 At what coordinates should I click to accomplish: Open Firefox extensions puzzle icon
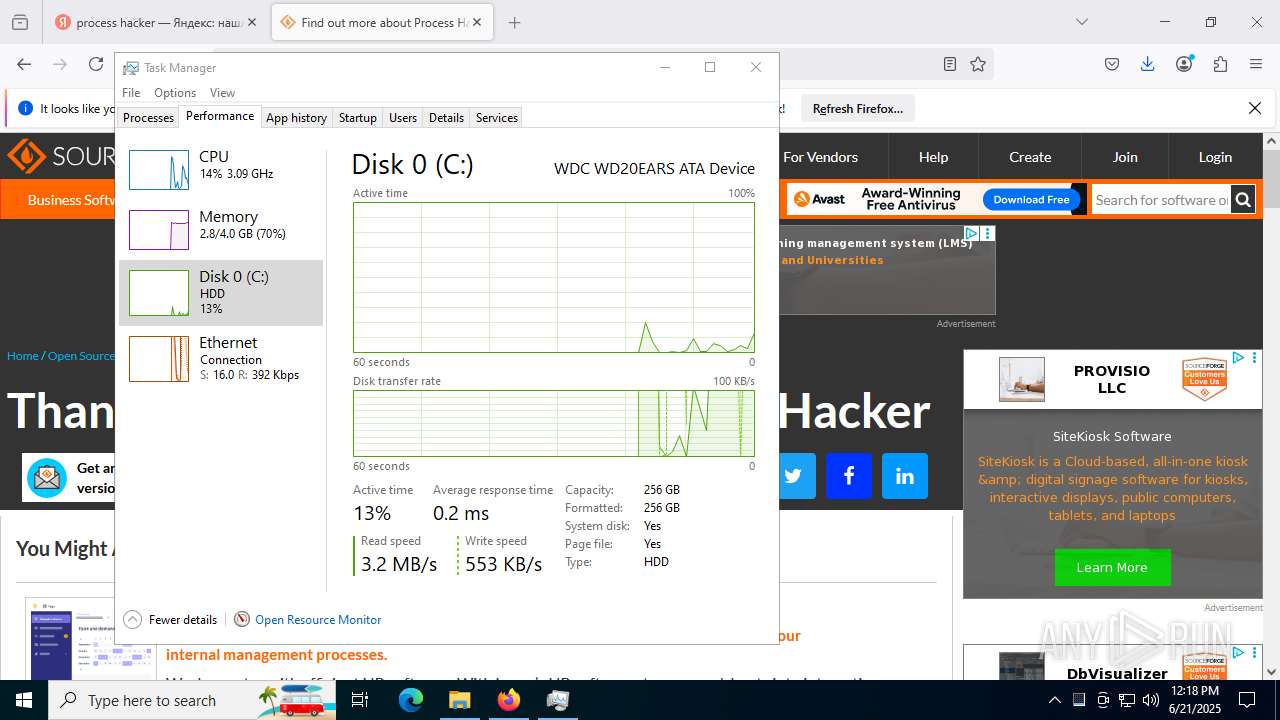pos(1220,64)
